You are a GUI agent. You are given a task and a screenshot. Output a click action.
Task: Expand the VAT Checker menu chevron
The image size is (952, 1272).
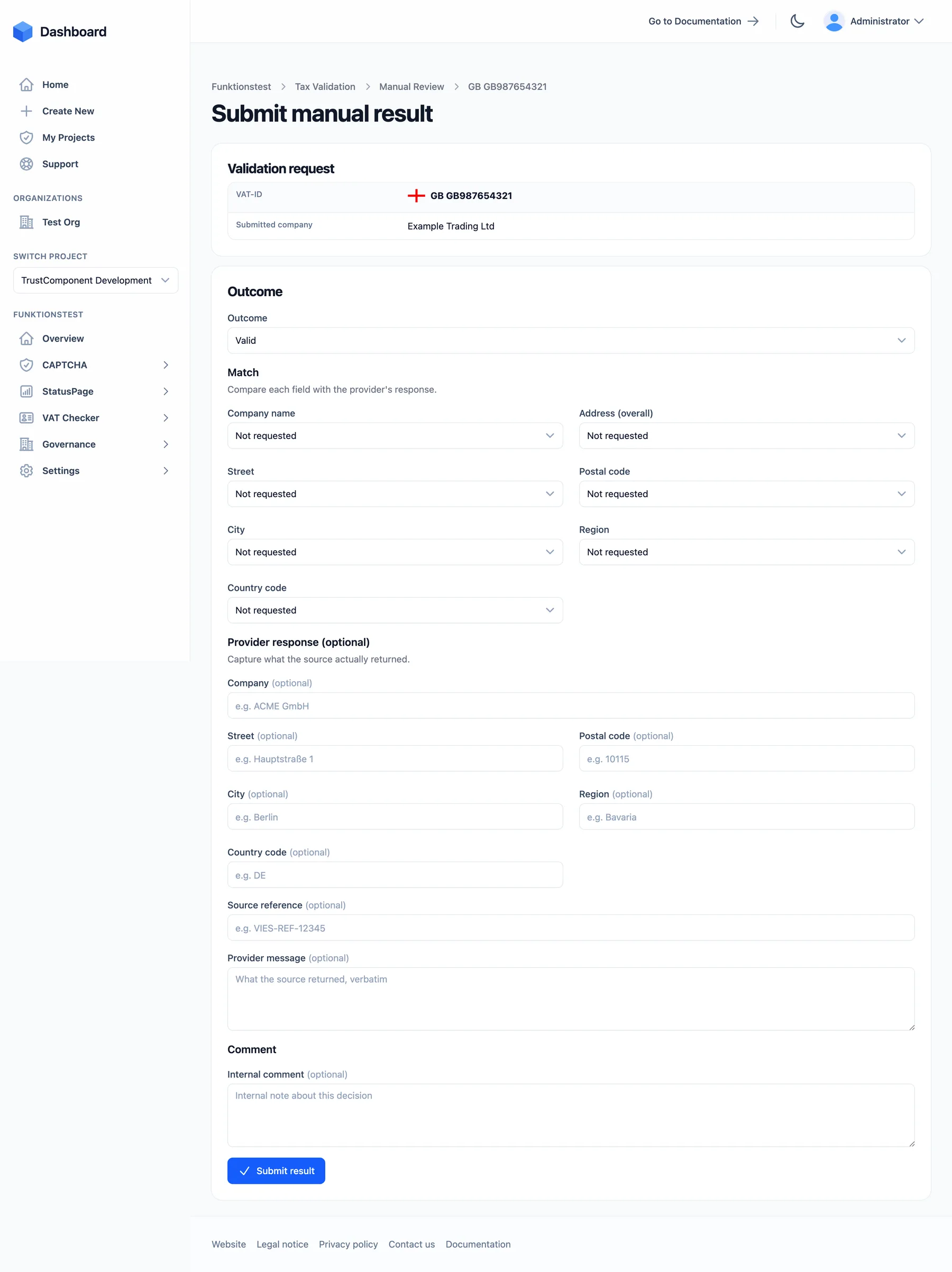pyautogui.click(x=166, y=417)
